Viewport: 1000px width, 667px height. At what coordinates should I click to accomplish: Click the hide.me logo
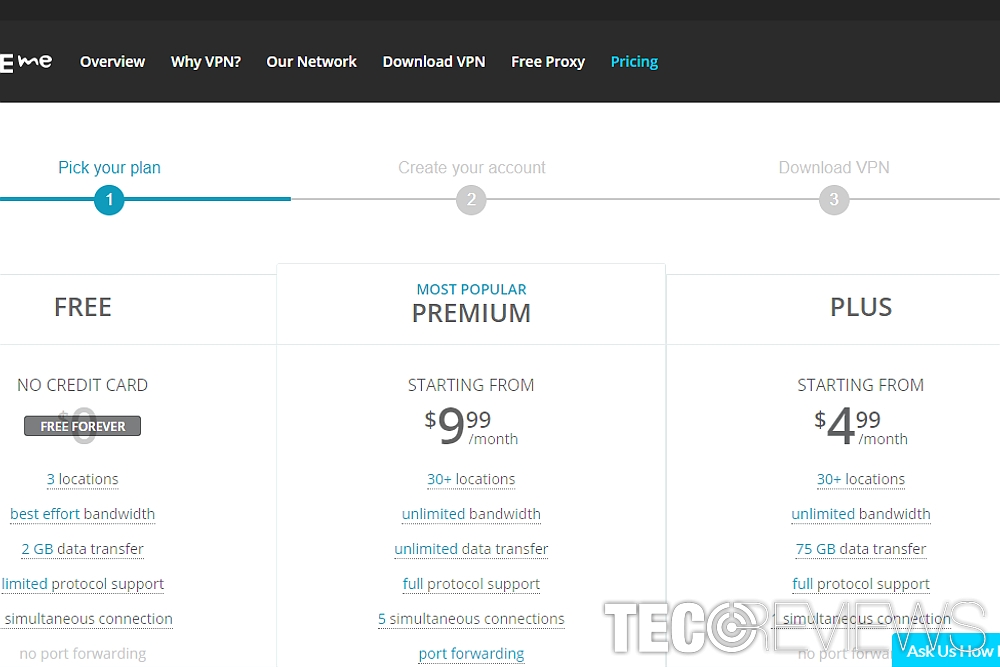[x=26, y=62]
